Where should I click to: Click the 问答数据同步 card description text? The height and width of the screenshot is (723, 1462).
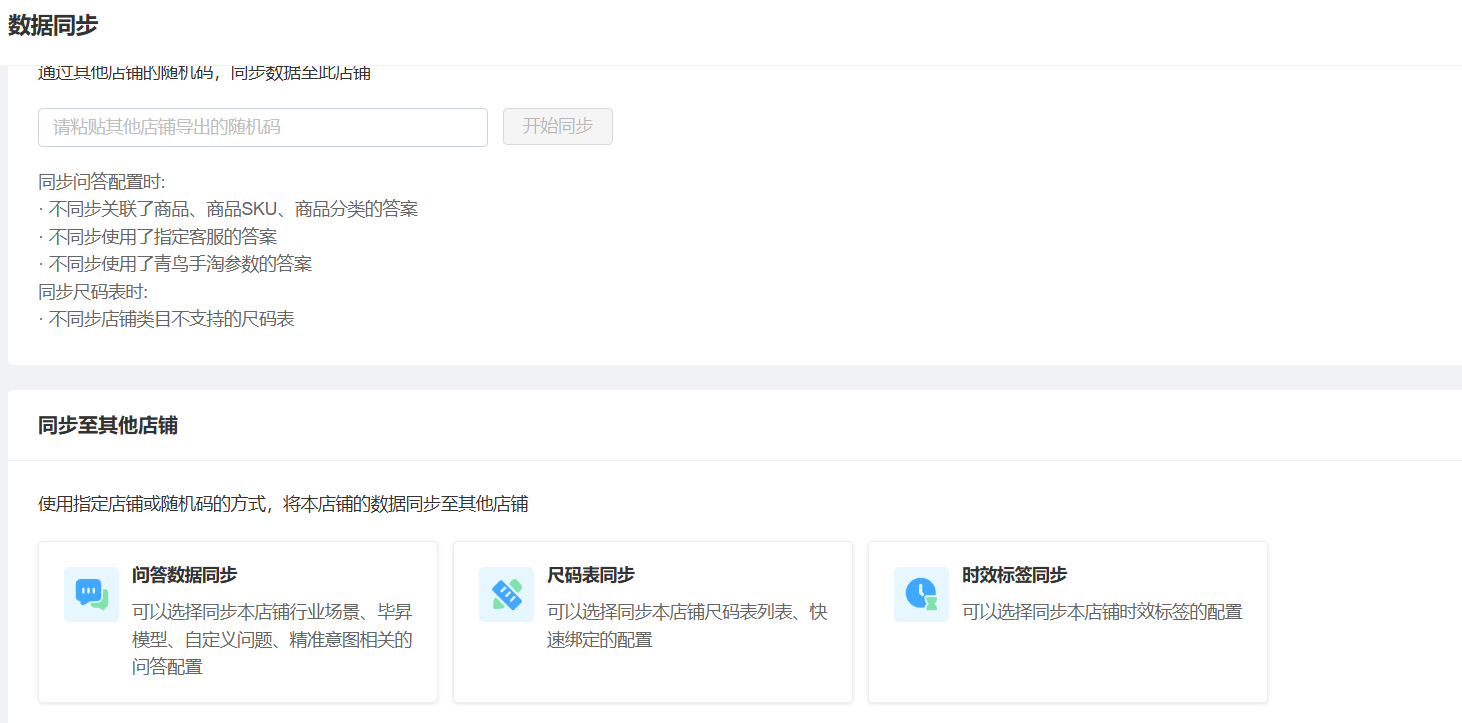tap(272, 639)
